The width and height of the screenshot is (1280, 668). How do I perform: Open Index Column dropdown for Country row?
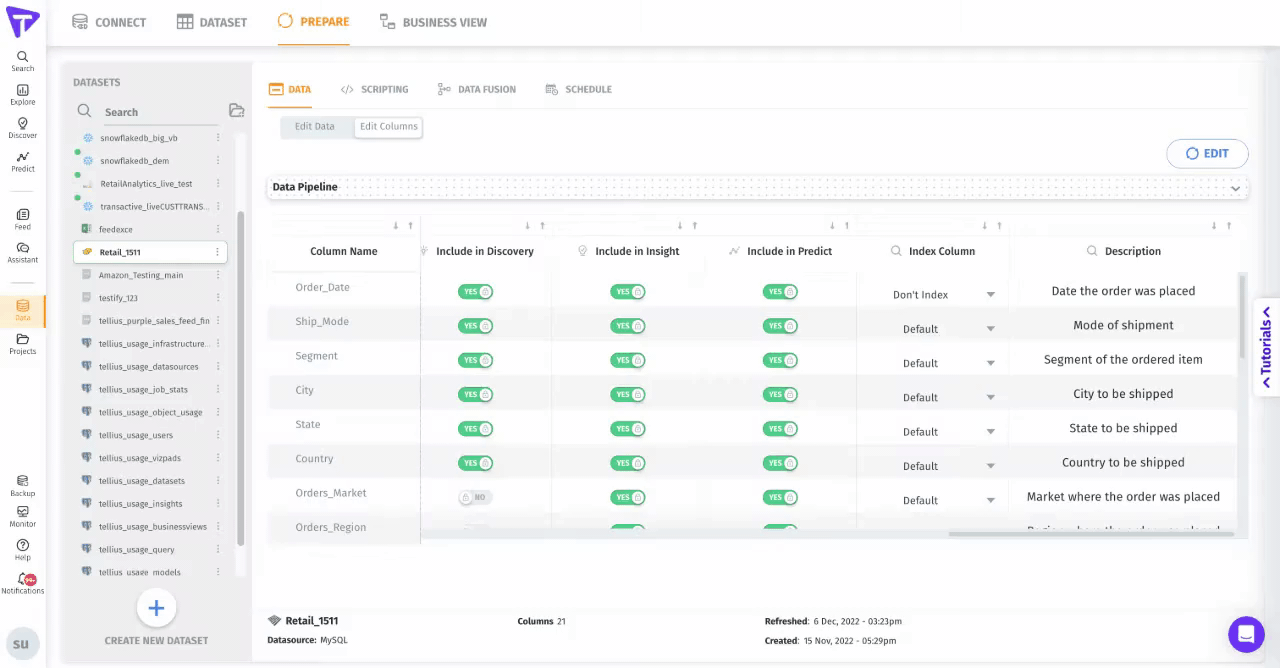tap(942, 466)
